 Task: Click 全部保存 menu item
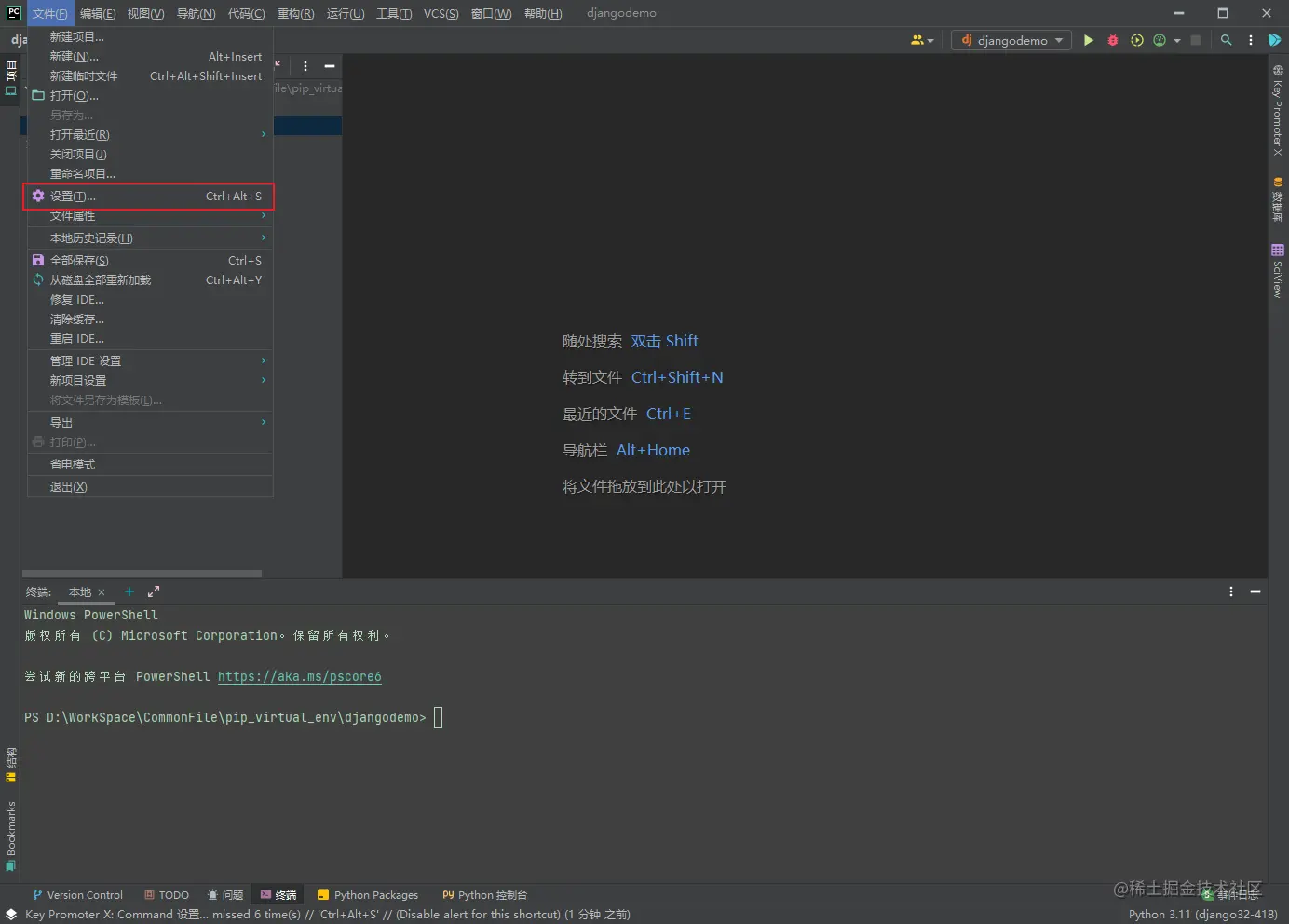150,261
